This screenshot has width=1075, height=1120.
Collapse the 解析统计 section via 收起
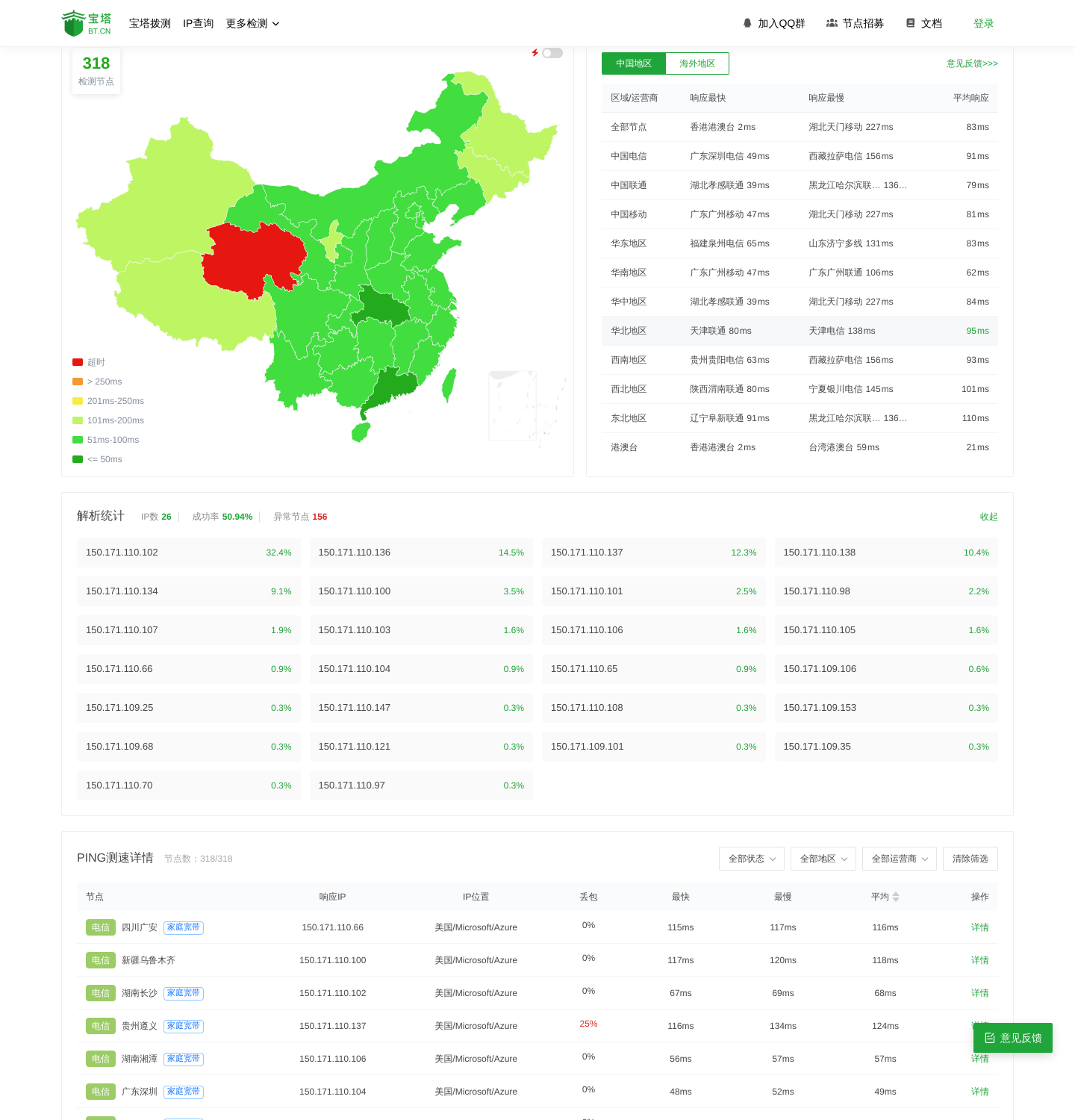[989, 517]
